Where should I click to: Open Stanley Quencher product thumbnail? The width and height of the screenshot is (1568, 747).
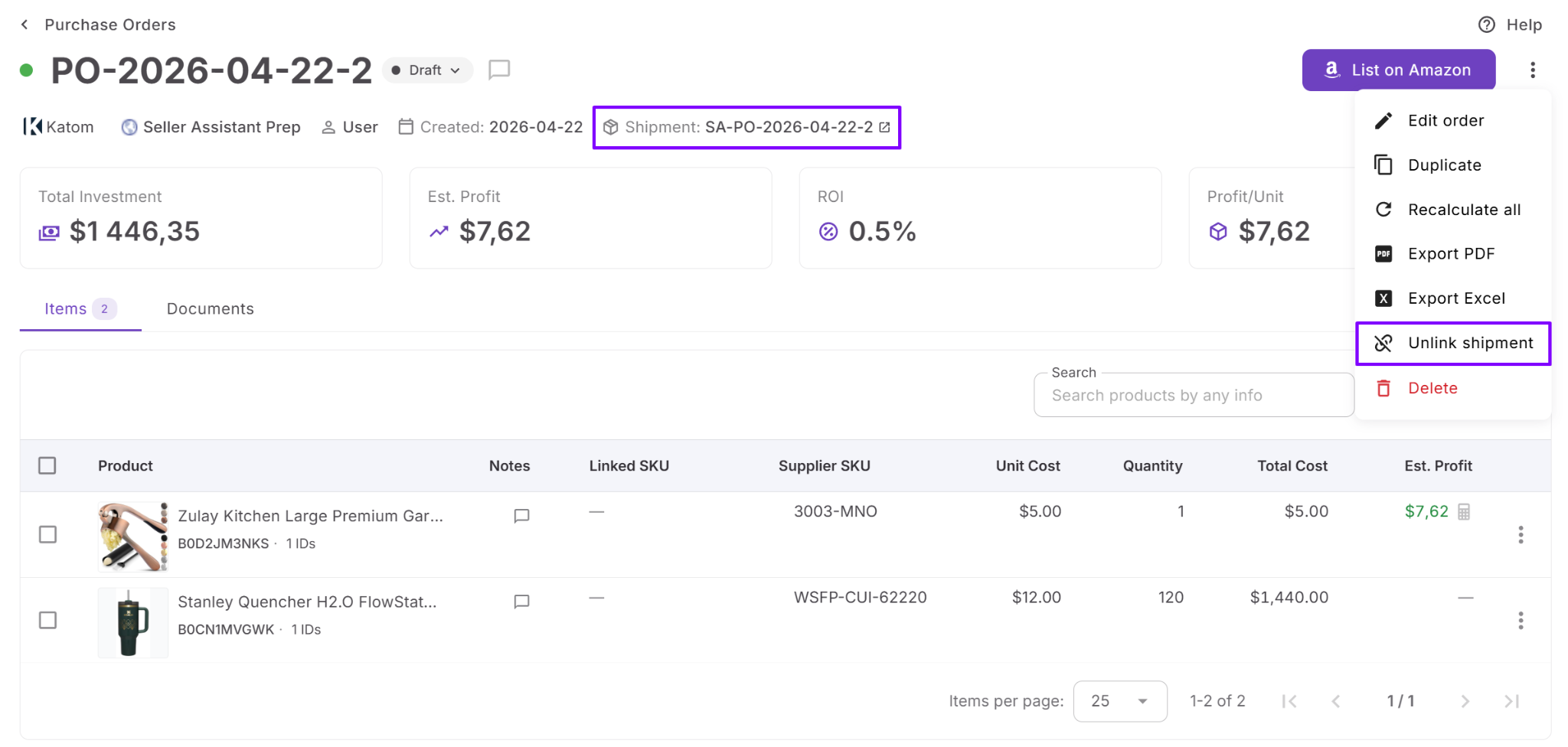pos(133,622)
